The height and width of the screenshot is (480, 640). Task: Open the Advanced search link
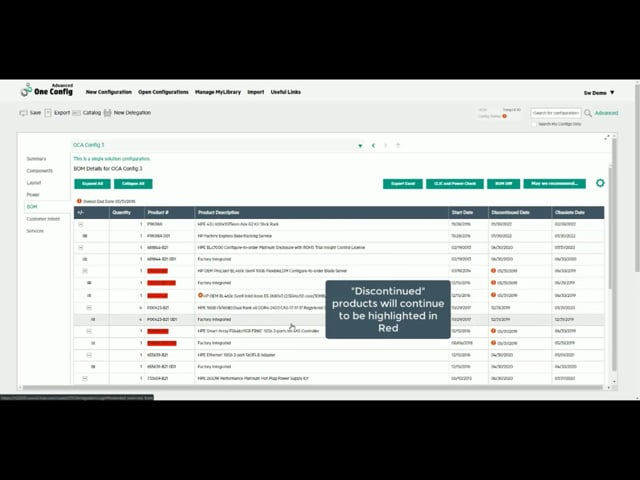[x=606, y=113]
